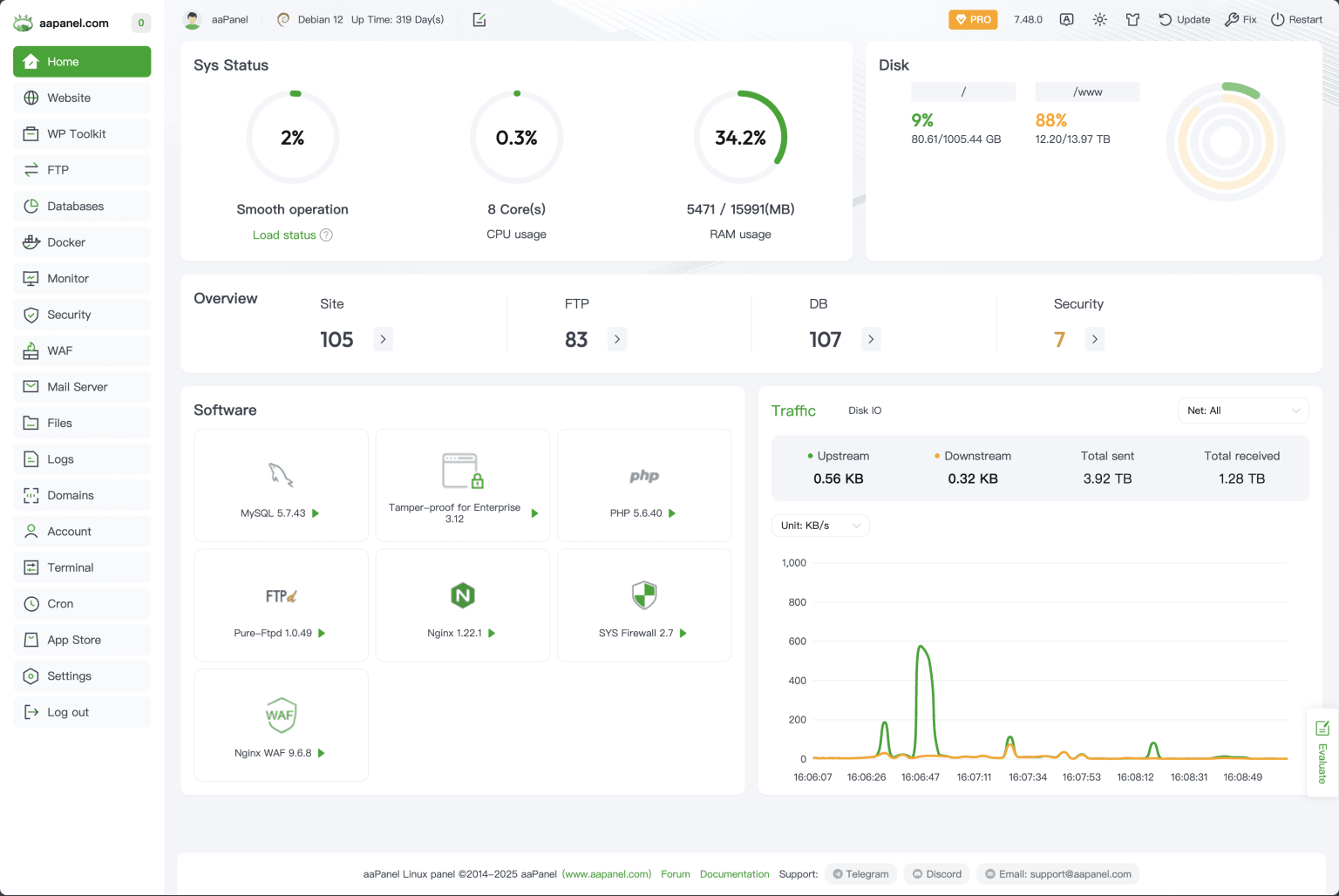The image size is (1339, 896).
Task: Open the Net: All dropdown
Action: [1243, 410]
